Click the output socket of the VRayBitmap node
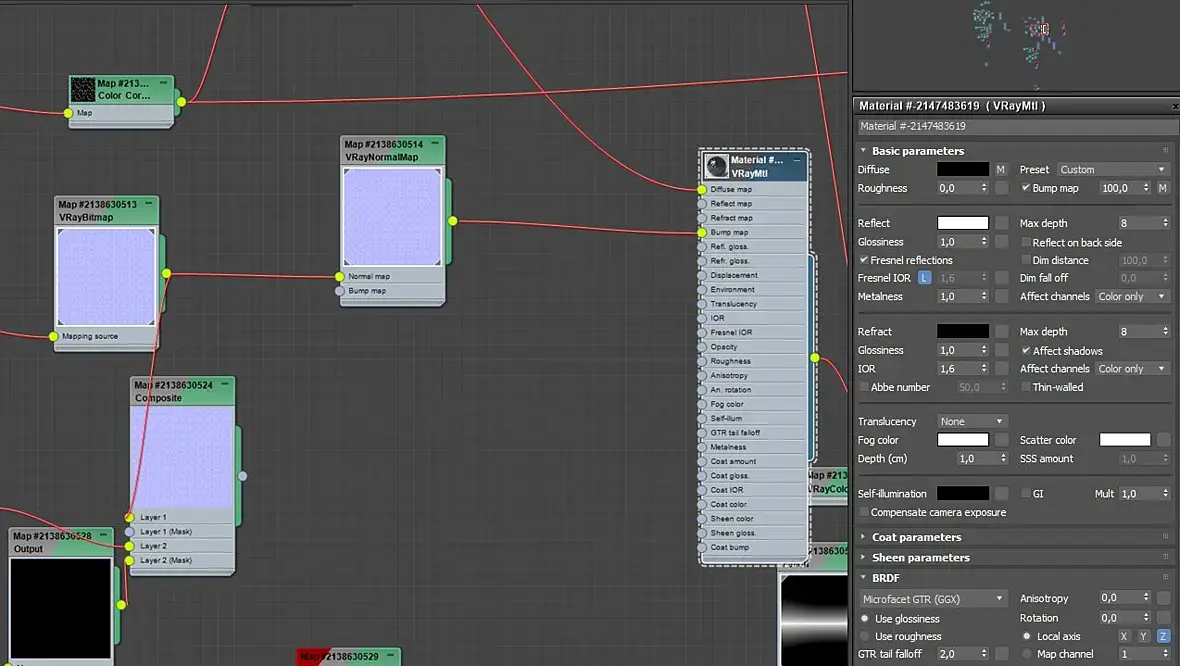 click(166, 273)
